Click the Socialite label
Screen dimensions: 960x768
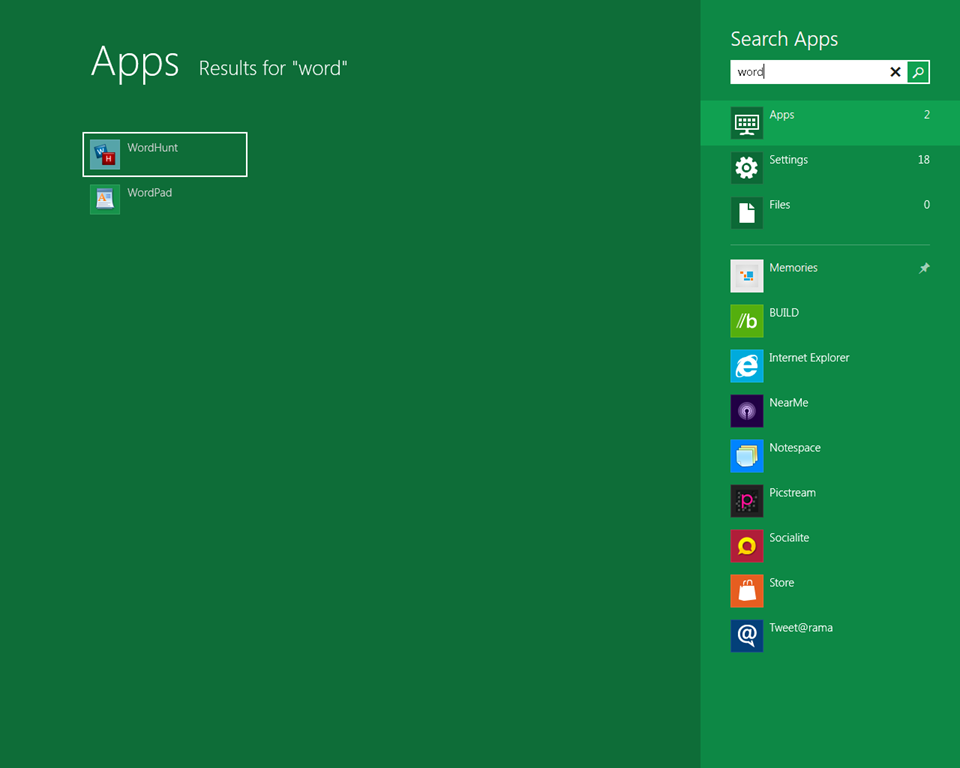point(789,538)
